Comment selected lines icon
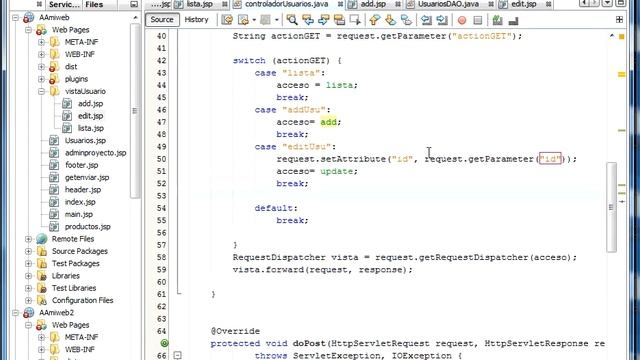This screenshot has width=640, height=360. coord(497,20)
